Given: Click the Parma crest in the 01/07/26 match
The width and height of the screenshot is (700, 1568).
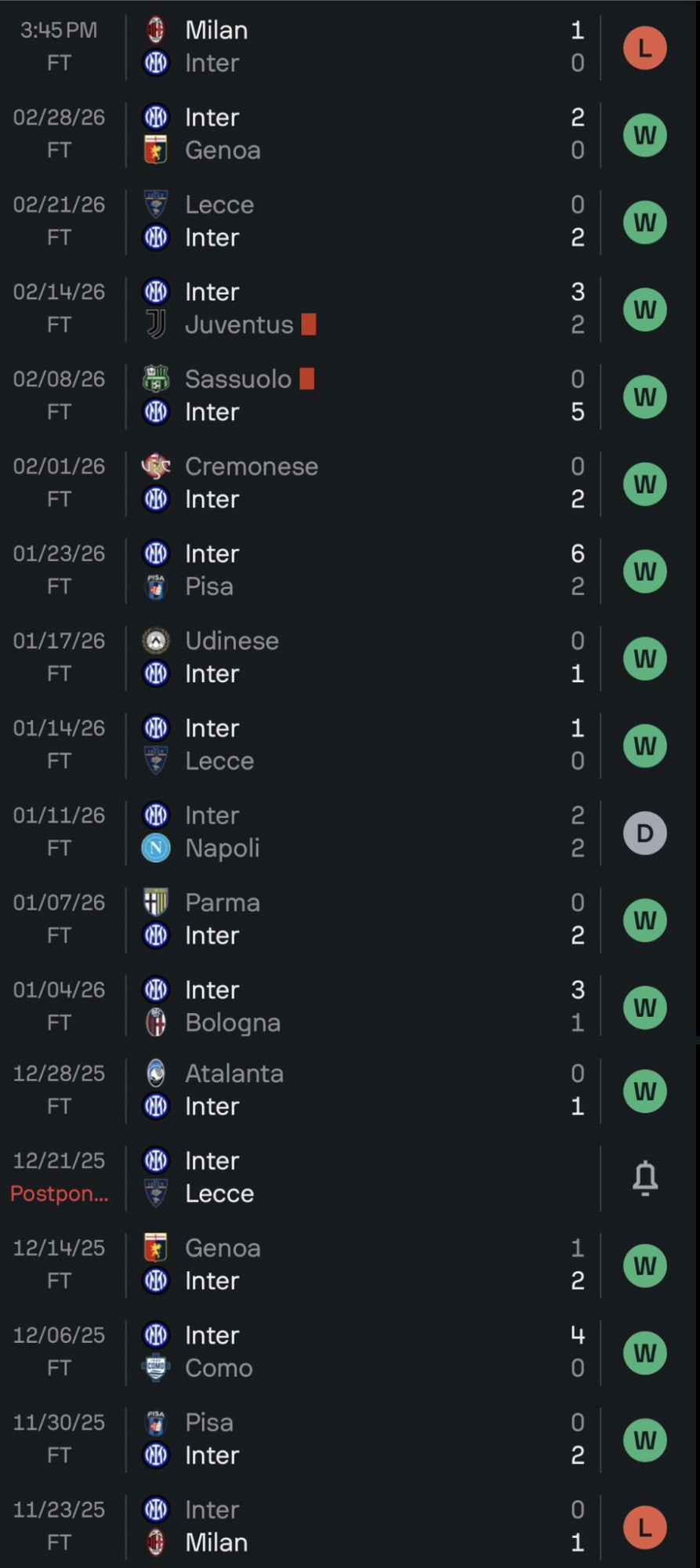Looking at the screenshot, I should pos(156,903).
